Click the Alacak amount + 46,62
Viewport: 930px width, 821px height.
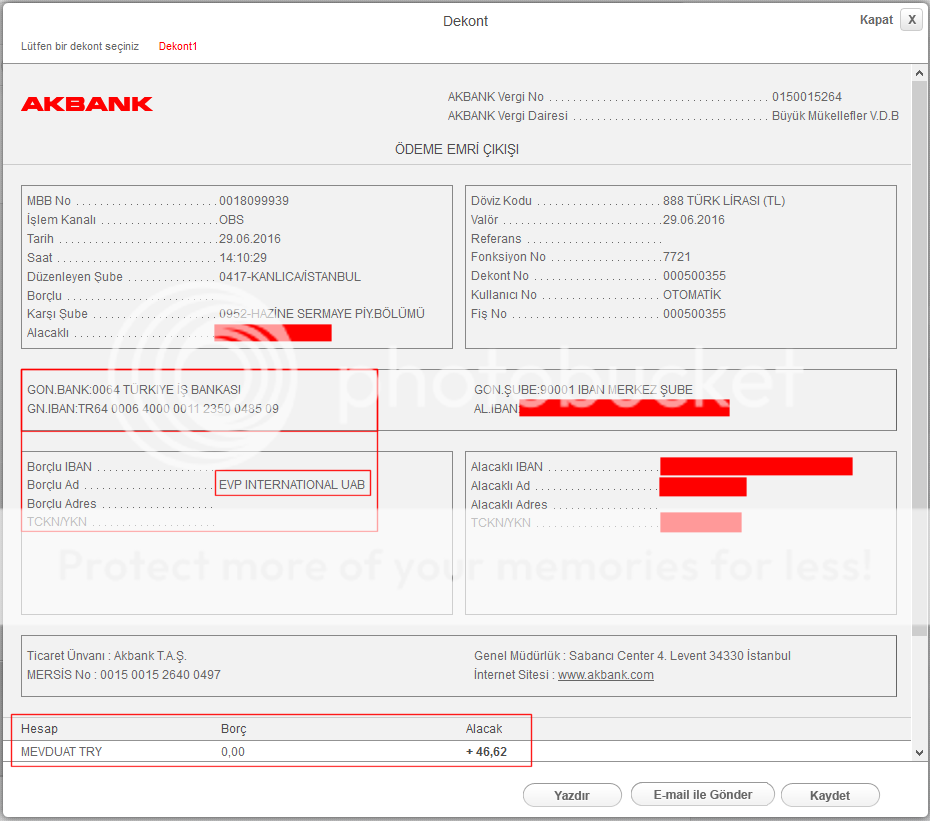point(486,752)
